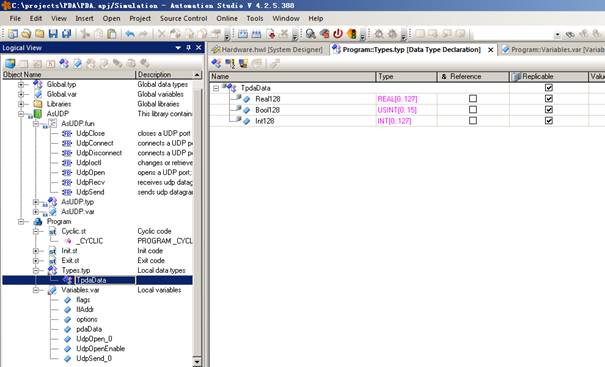
Task: Click the traffic light Monitor icon
Action: (x=352, y=34)
